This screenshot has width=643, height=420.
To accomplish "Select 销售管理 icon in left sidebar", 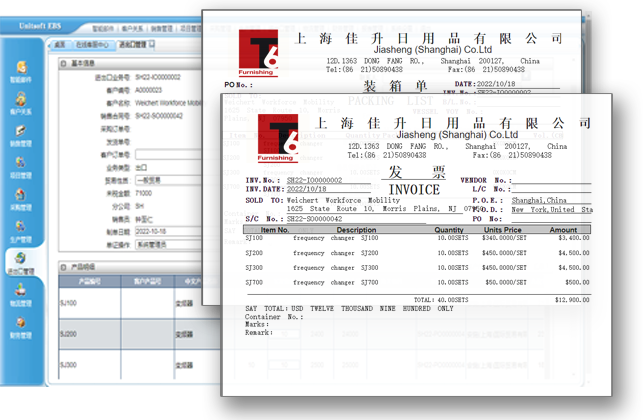I will tap(20, 137).
